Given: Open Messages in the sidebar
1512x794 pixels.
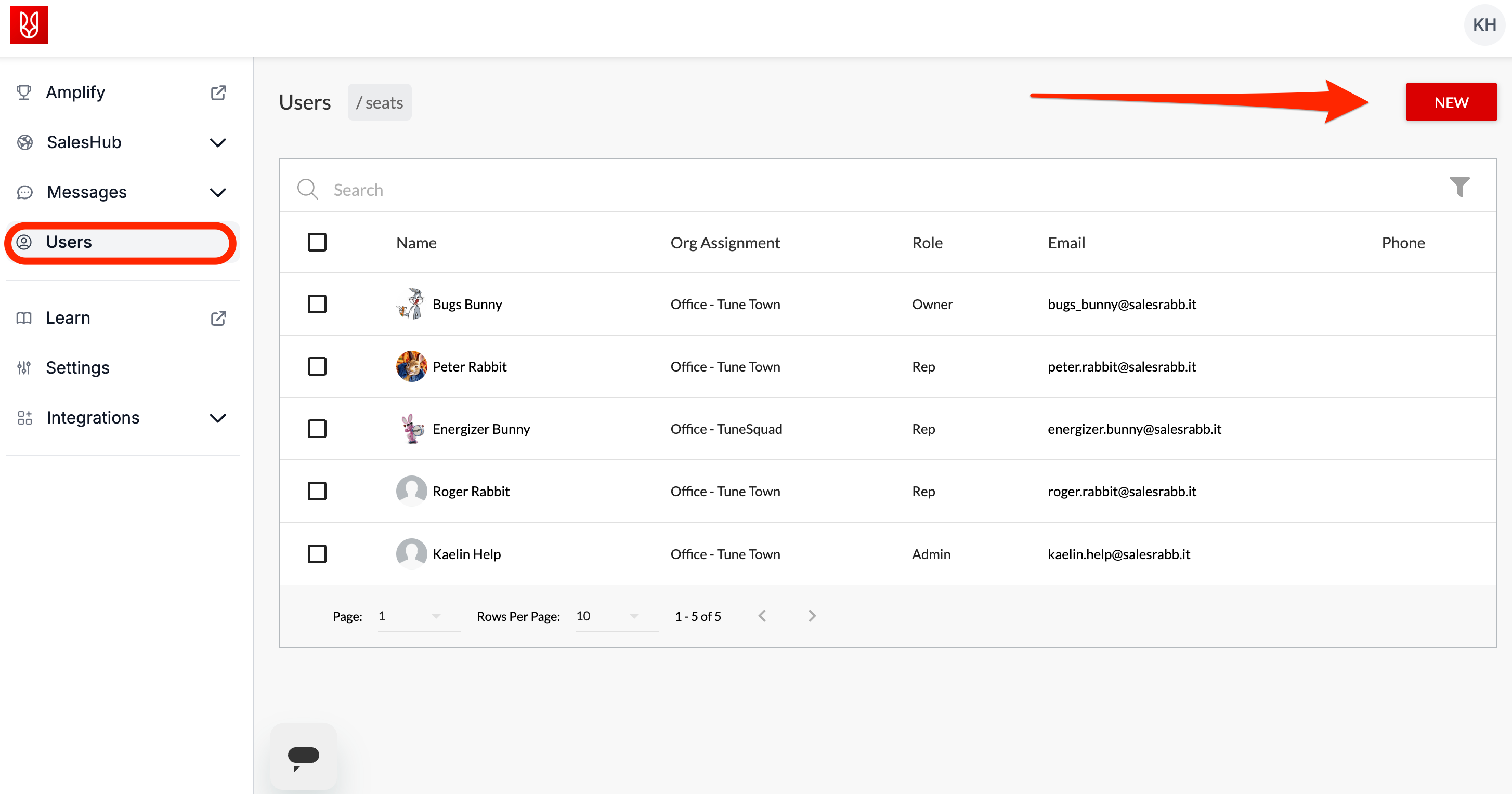Looking at the screenshot, I should click(87, 192).
